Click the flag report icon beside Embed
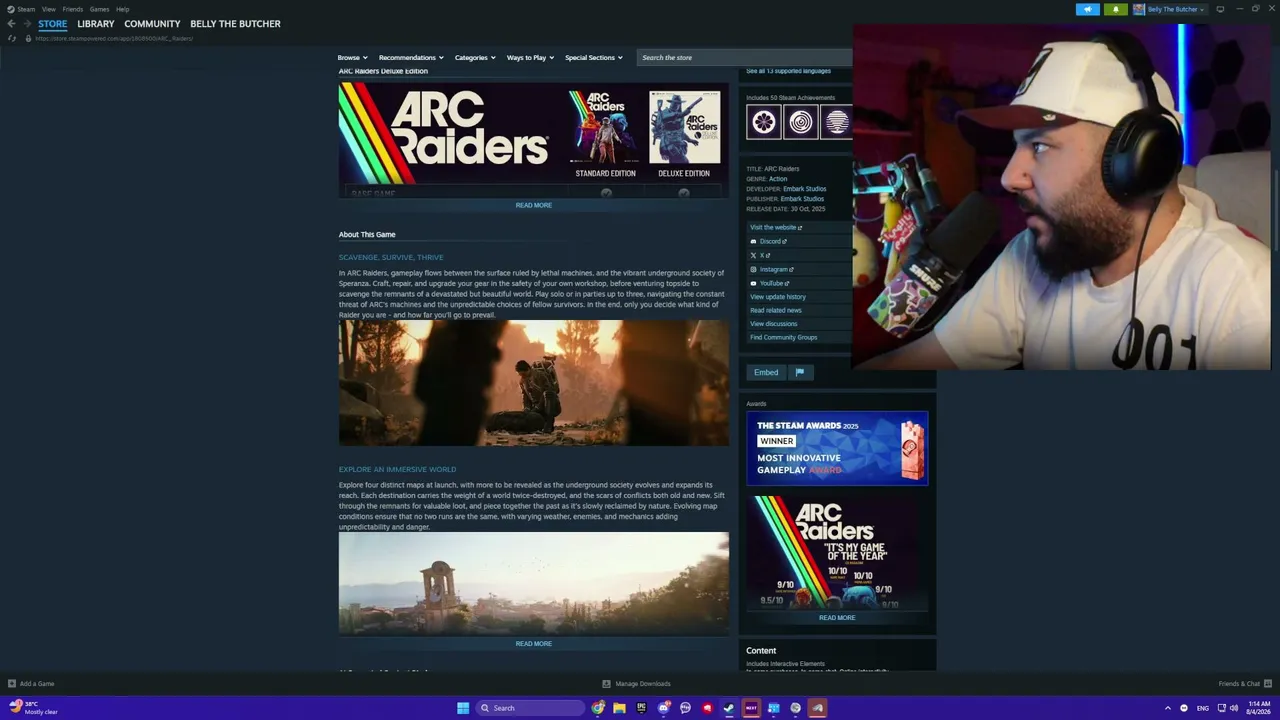 (799, 372)
